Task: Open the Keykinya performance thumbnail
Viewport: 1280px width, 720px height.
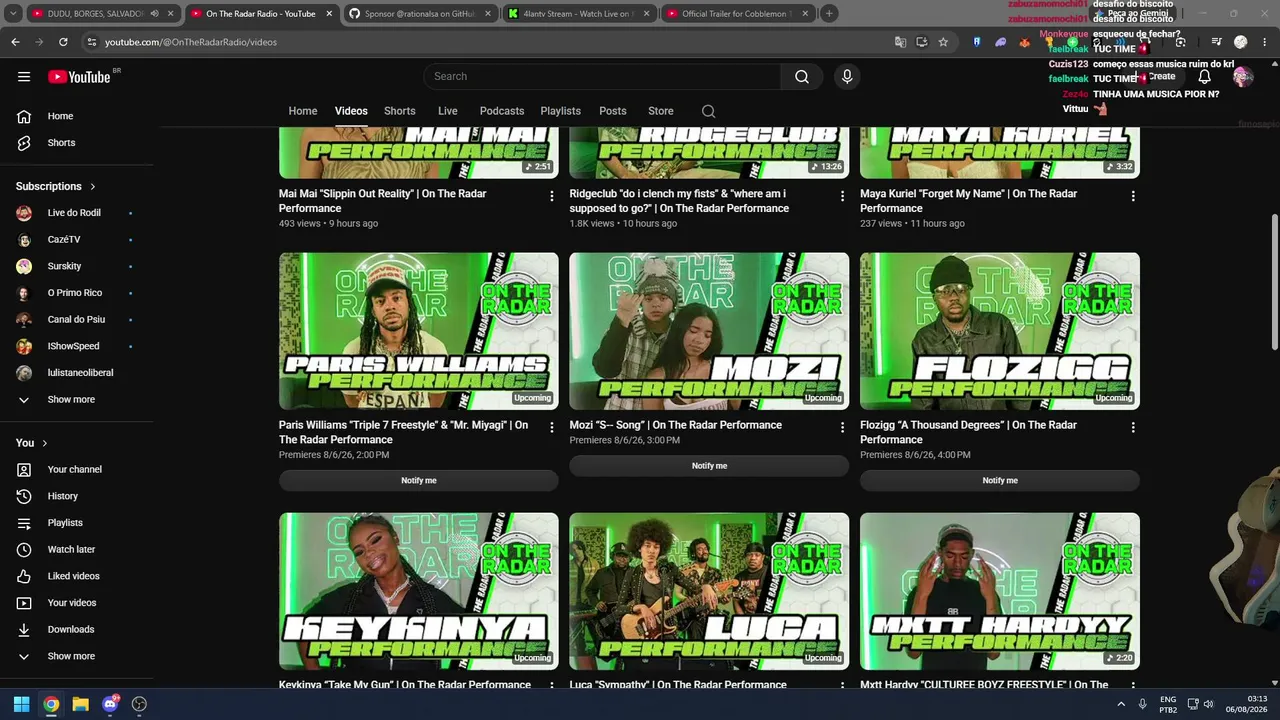Action: pyautogui.click(x=419, y=591)
